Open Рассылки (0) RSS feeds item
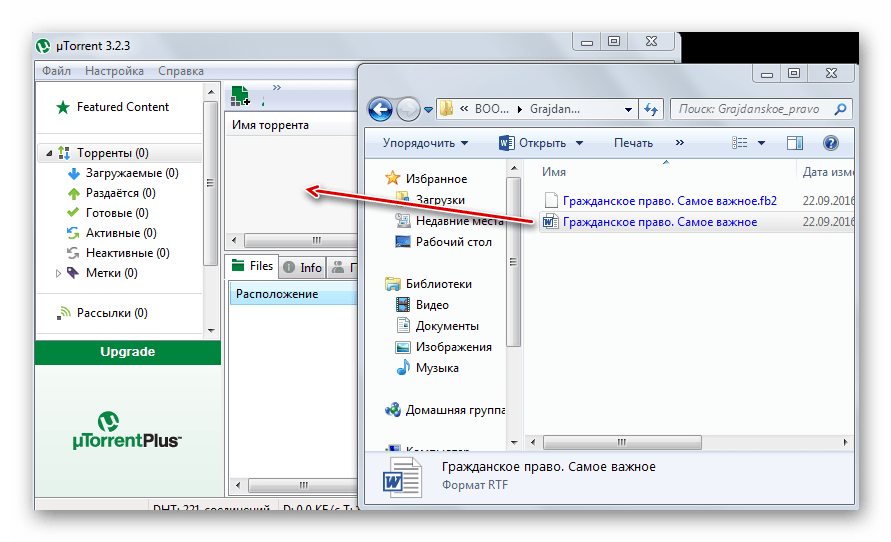The height and width of the screenshot is (542, 891). (x=102, y=312)
